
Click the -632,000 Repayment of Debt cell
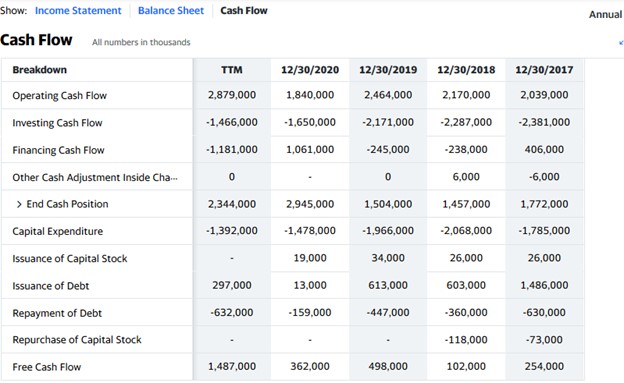232,313
